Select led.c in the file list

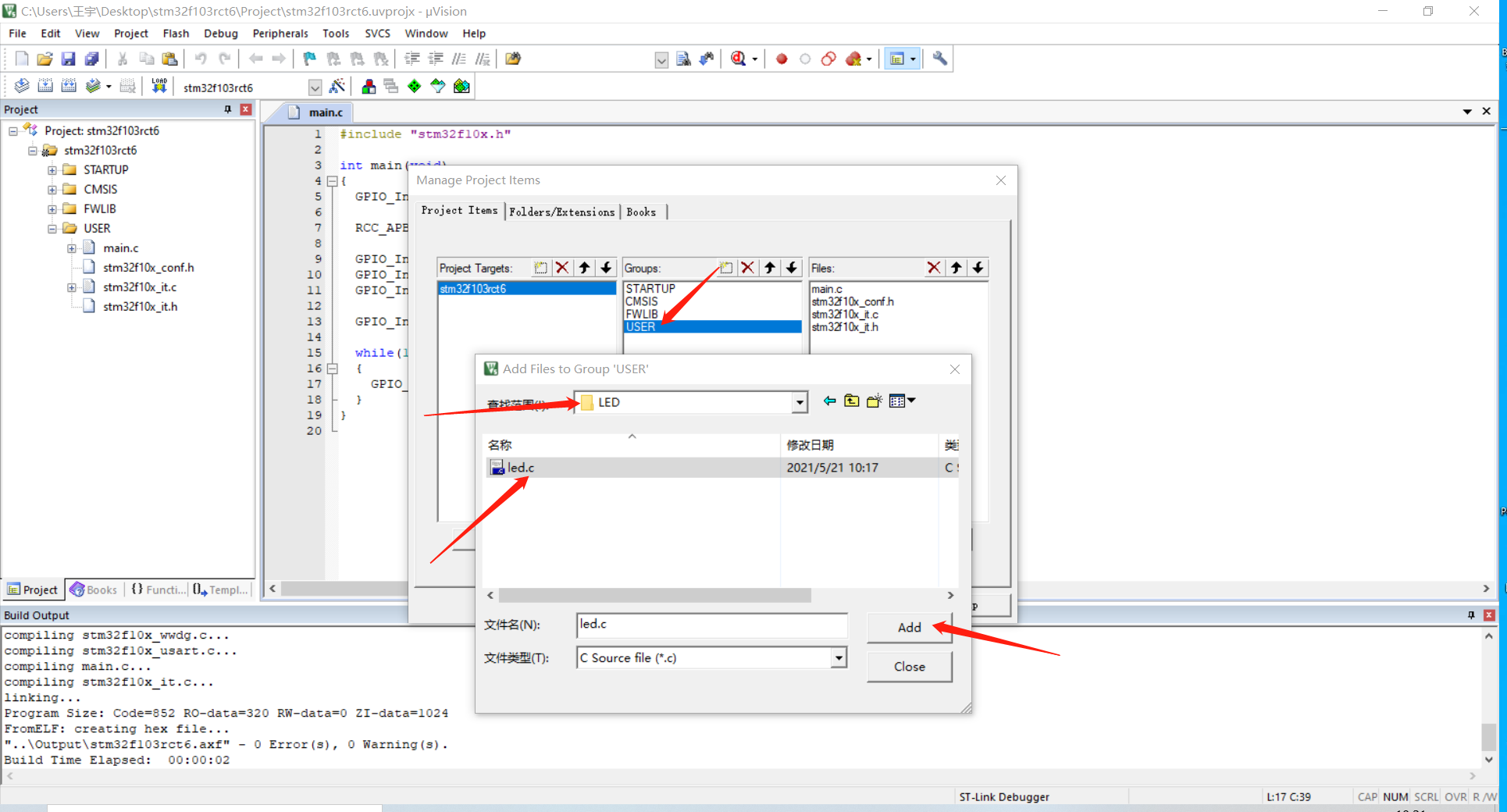click(x=521, y=468)
